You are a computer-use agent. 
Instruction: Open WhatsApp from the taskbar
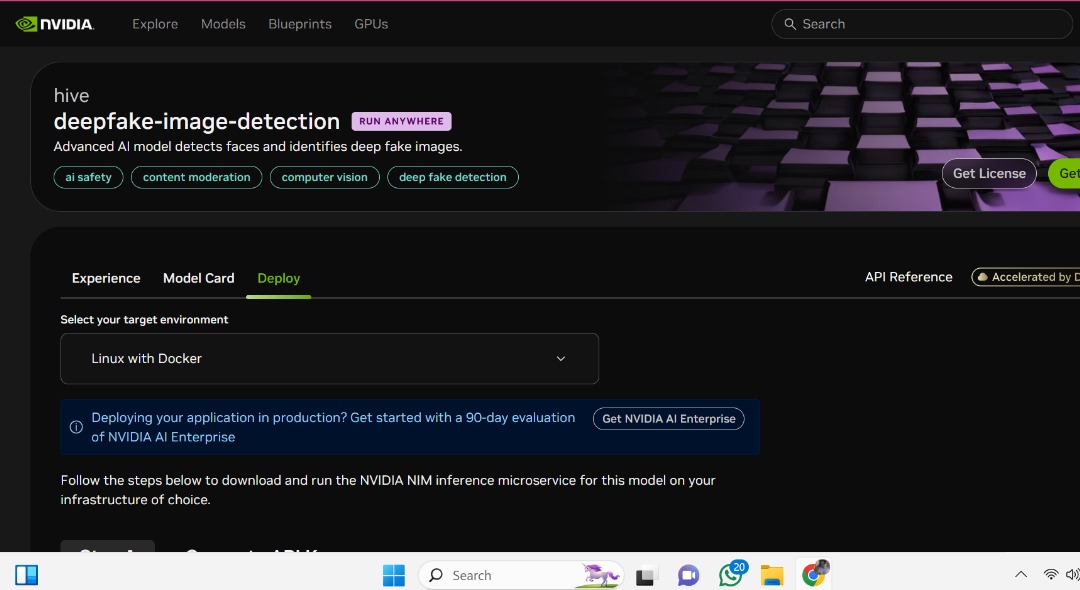tap(731, 573)
